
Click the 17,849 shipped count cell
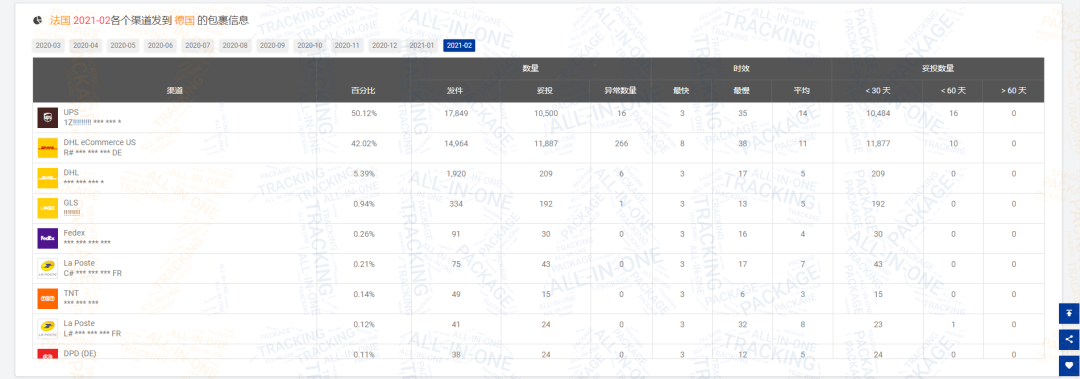457,113
